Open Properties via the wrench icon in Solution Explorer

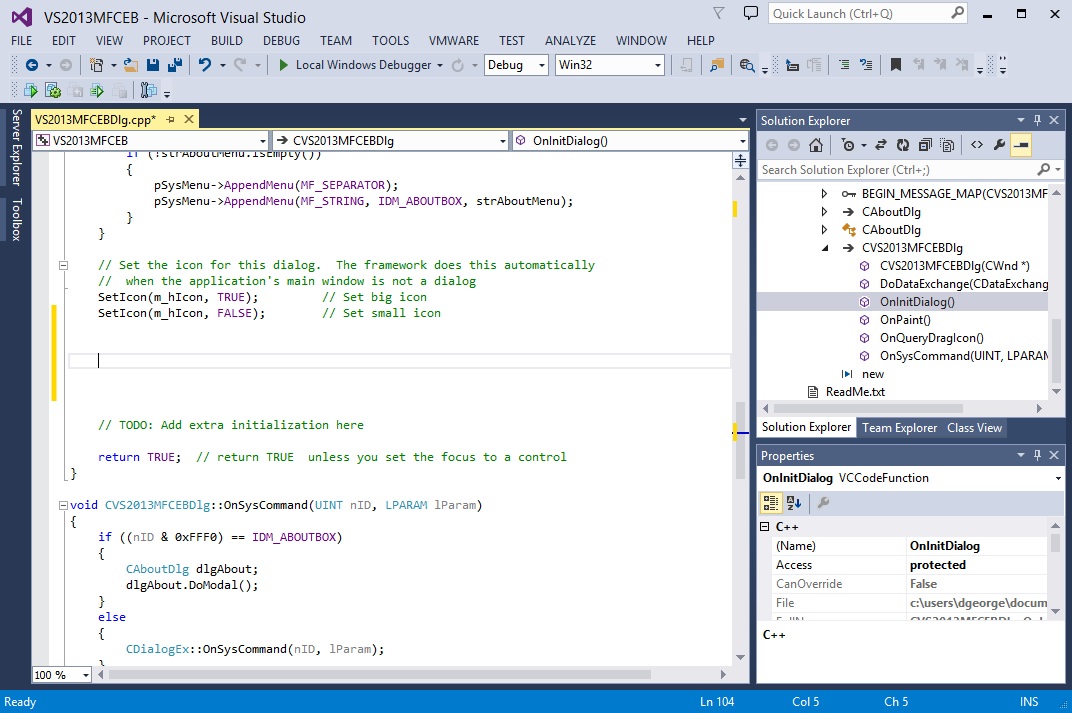[1000, 145]
